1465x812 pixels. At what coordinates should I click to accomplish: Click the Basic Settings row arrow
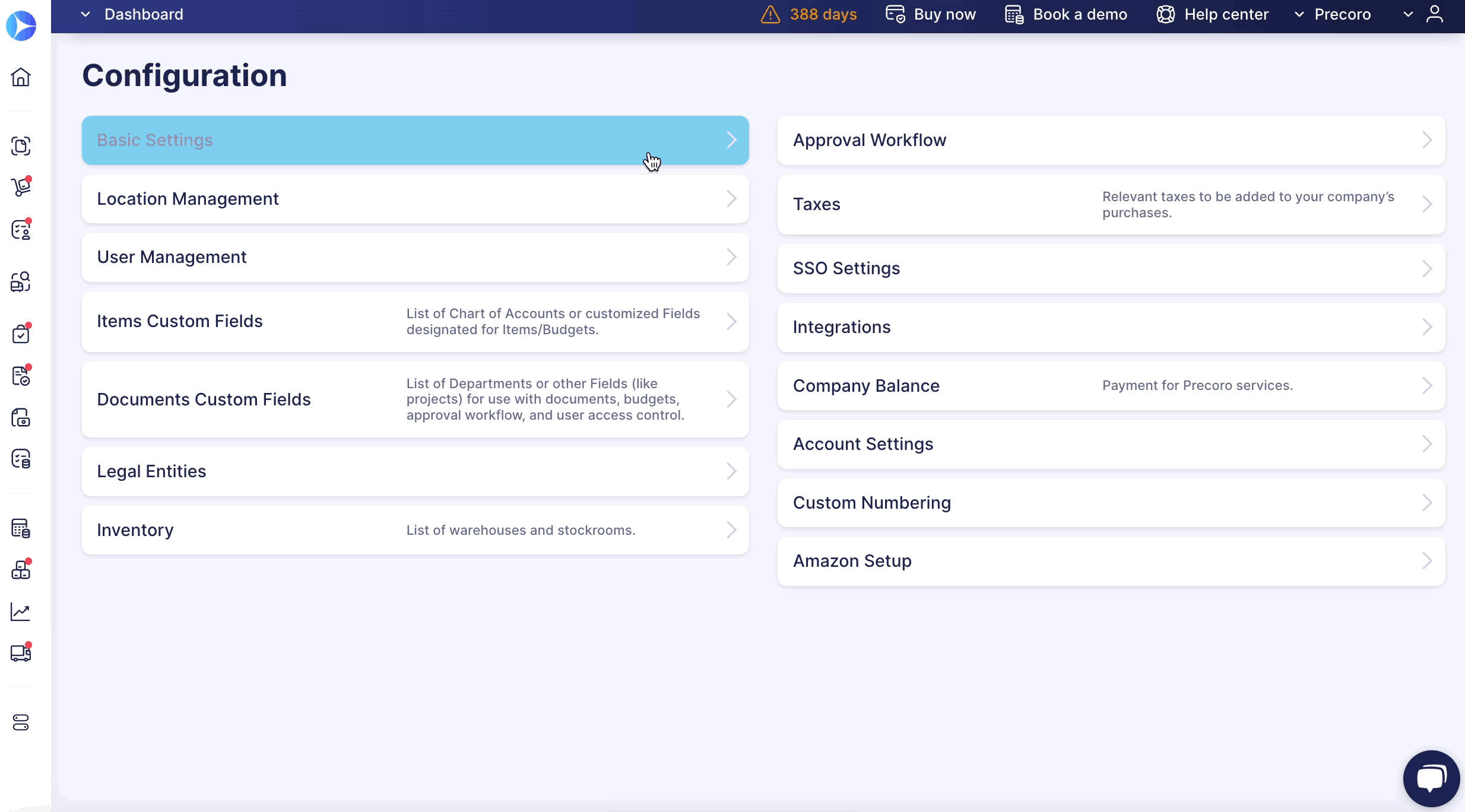731,140
